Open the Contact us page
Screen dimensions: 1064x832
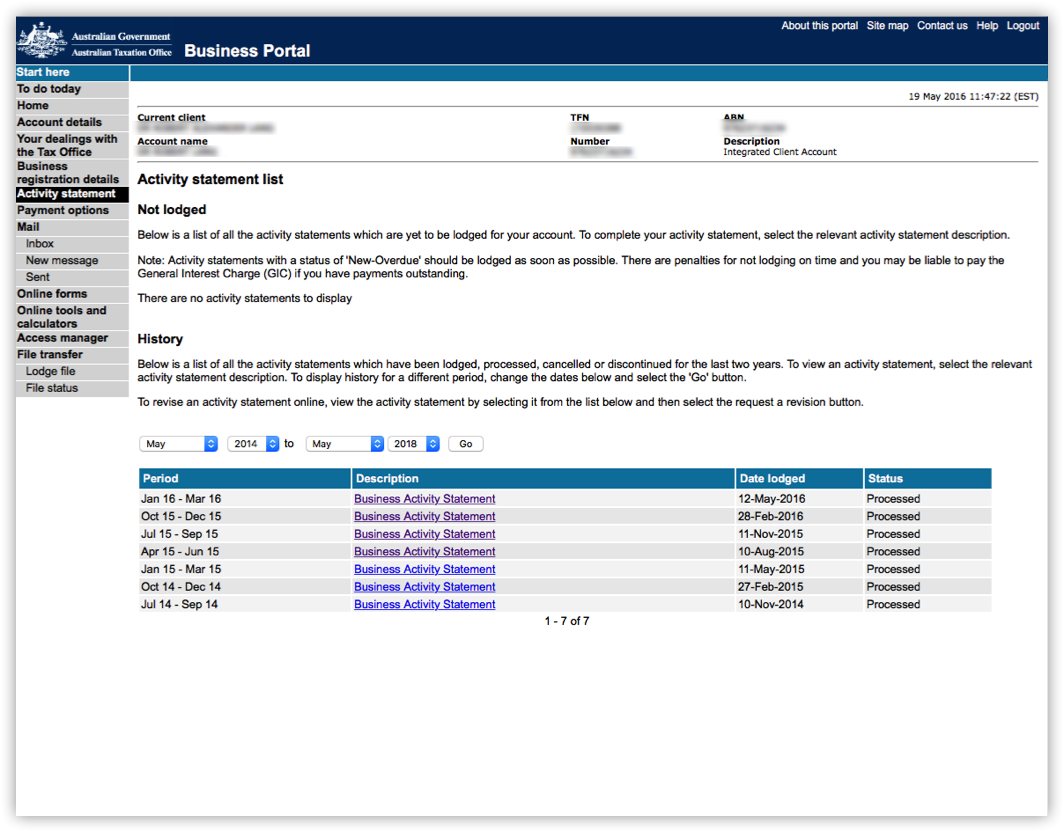[x=942, y=25]
